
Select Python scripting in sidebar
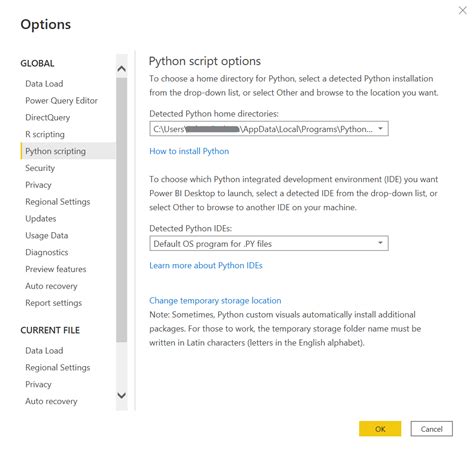[68, 151]
